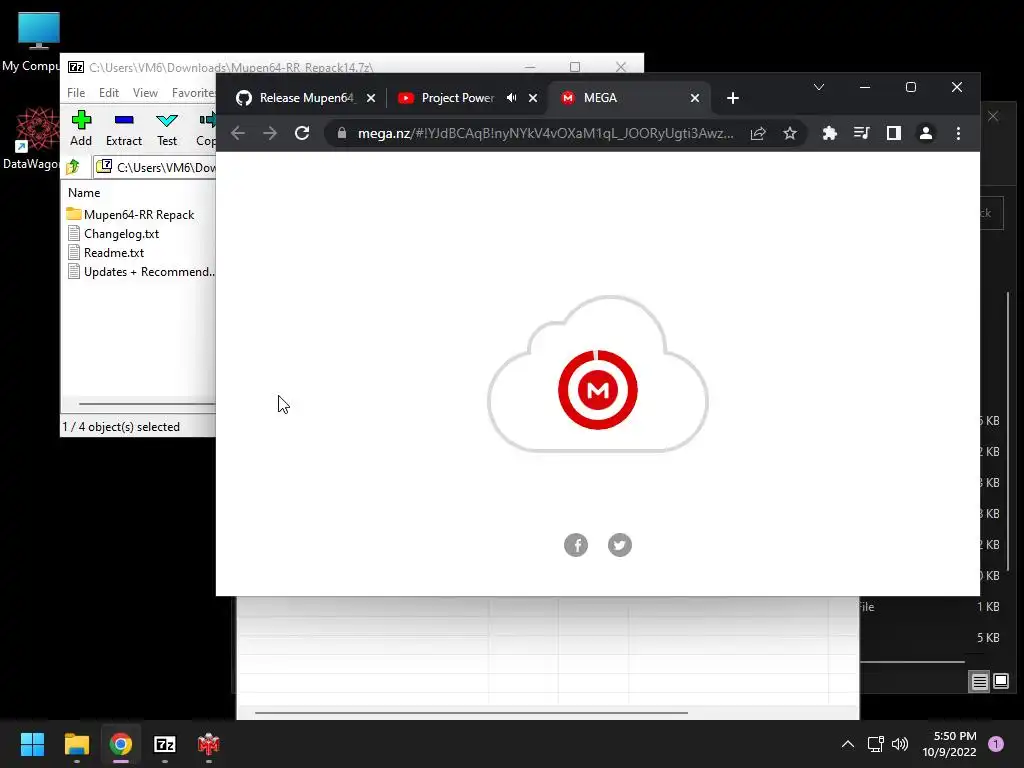Open Chrome media controls icon
1024x768 pixels.
tap(861, 133)
